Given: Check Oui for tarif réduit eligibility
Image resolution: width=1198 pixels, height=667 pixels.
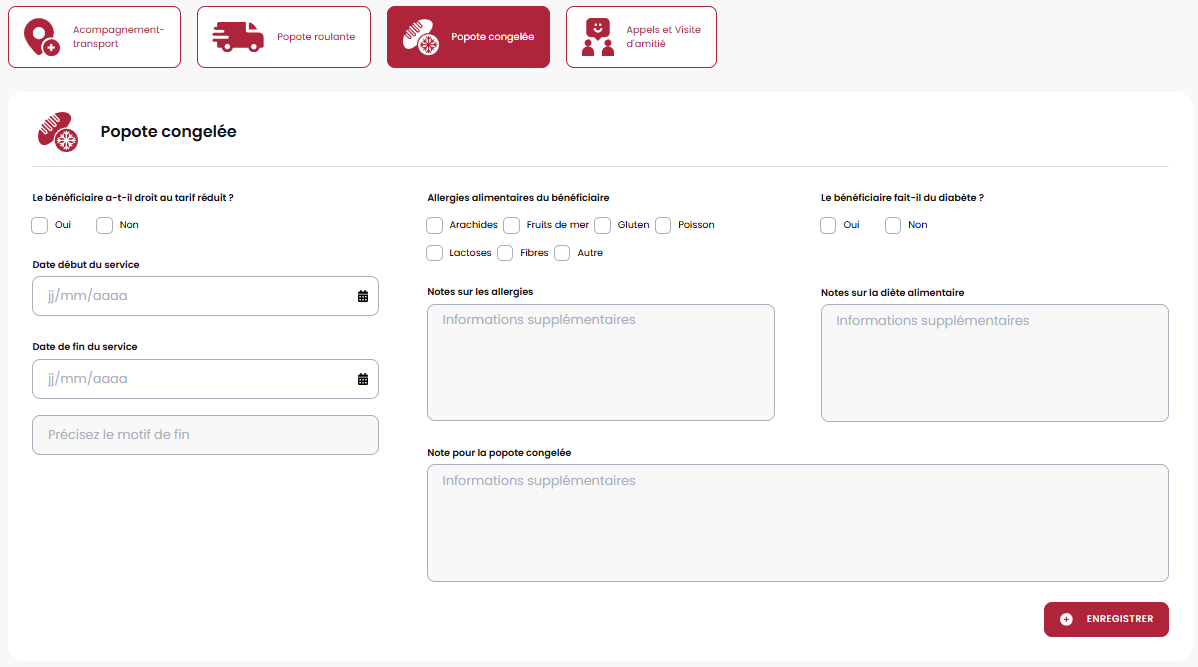Looking at the screenshot, I should (40, 225).
